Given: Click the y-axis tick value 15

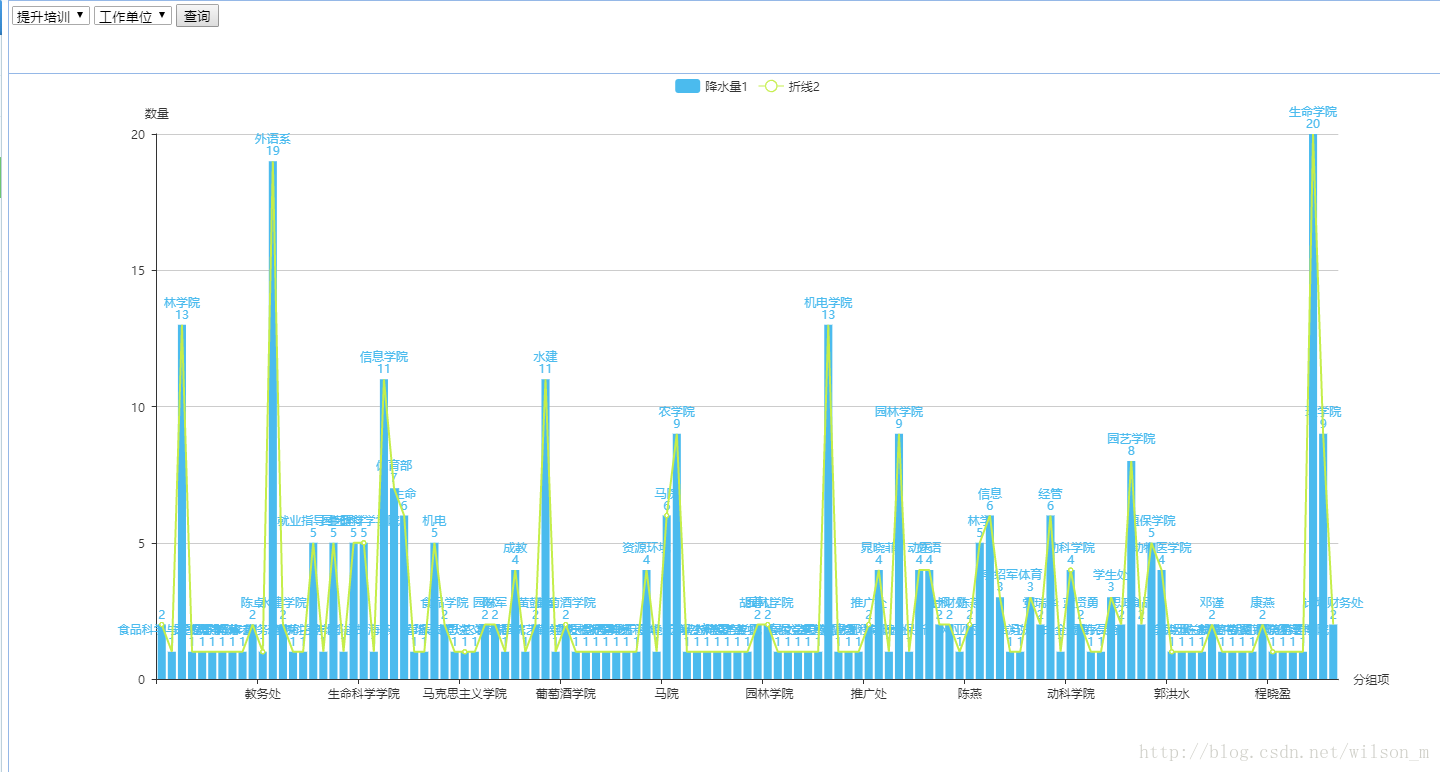Looking at the screenshot, I should [139, 271].
